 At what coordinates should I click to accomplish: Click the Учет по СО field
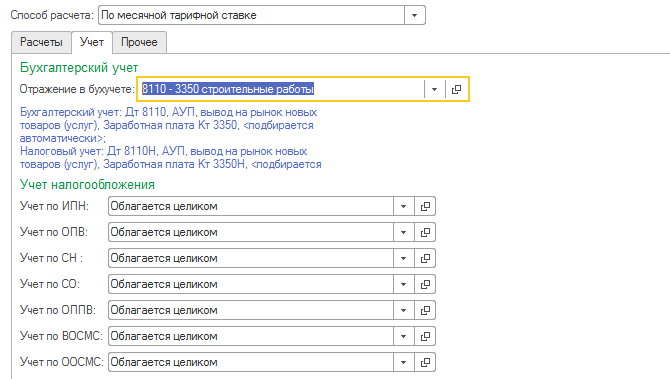(251, 284)
